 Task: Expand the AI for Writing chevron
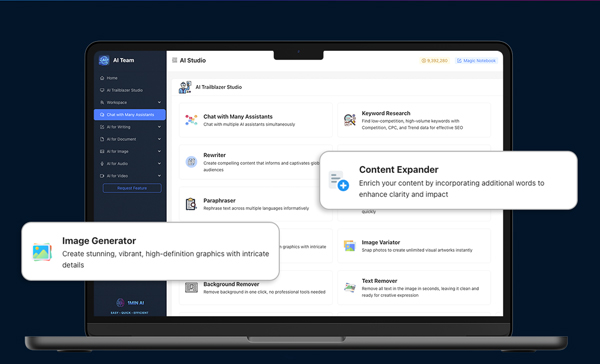click(159, 127)
